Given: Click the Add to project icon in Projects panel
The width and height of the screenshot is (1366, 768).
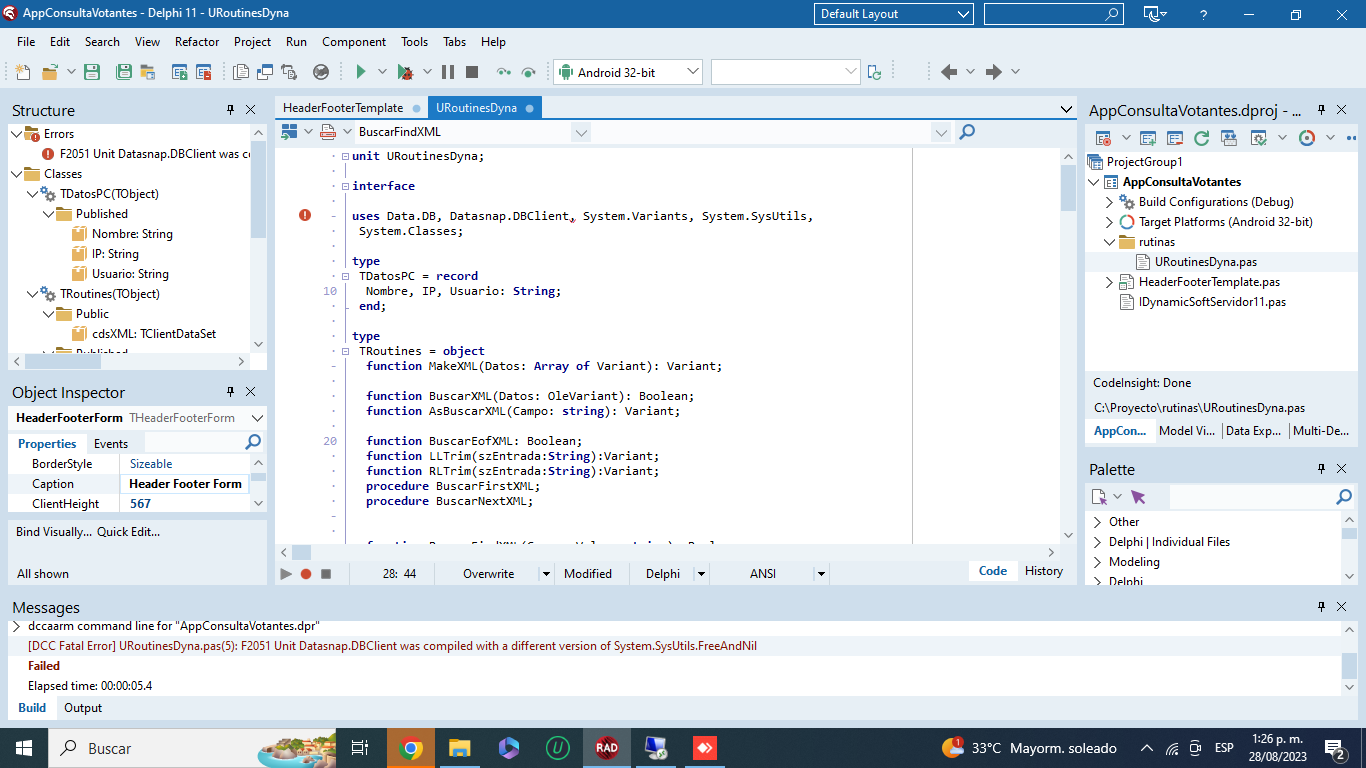Looking at the screenshot, I should tap(1148, 138).
